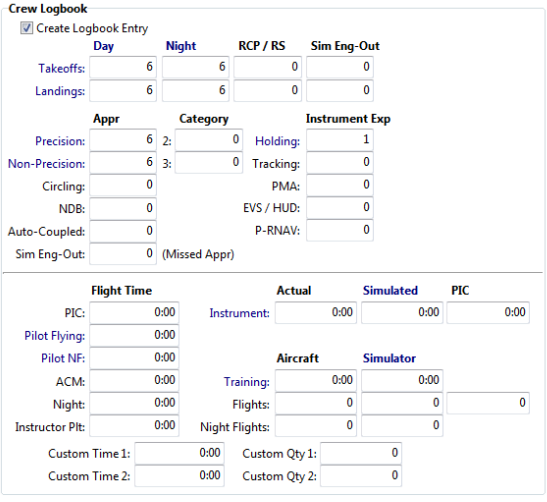
Task: Select the Training Simulator time field
Action: [402, 380]
